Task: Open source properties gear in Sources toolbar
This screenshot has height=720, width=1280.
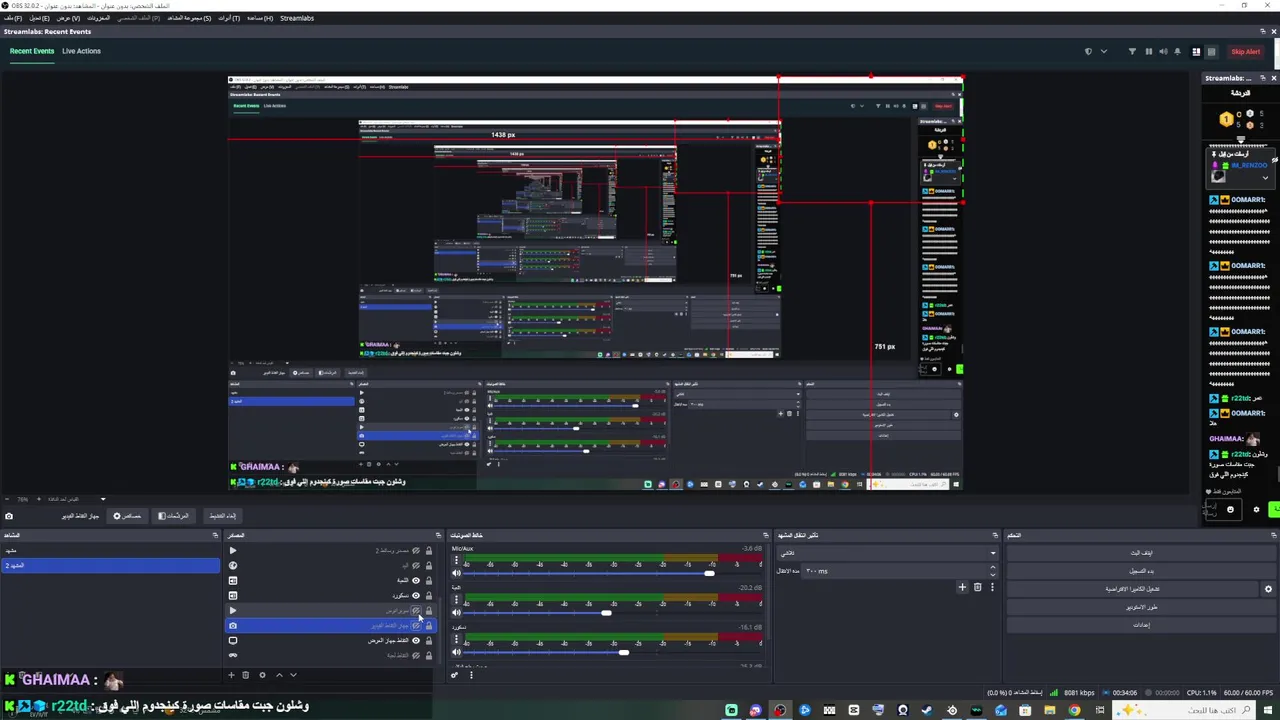Action: (262, 675)
